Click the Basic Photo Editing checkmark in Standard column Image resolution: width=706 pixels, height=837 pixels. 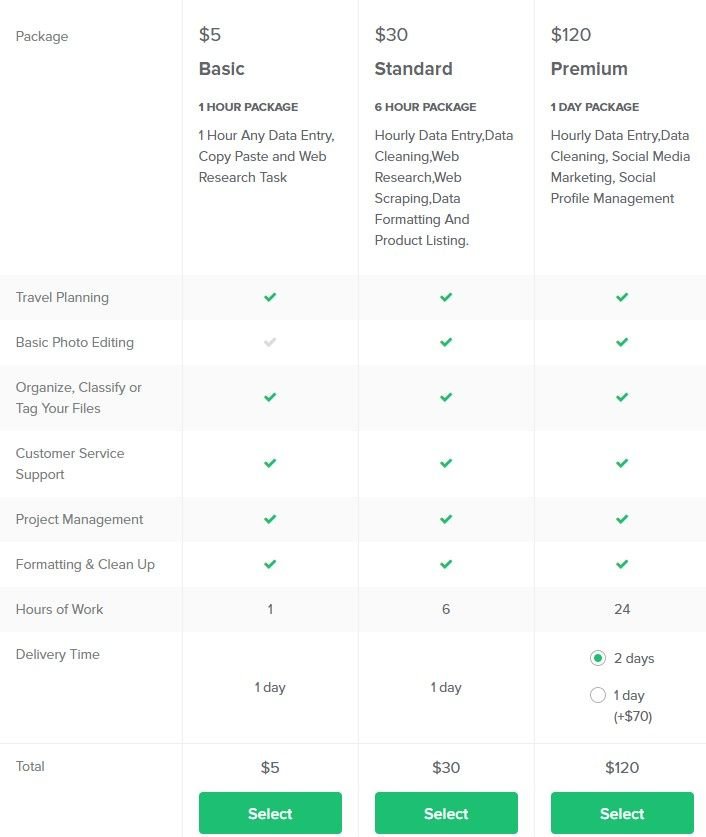pos(446,342)
